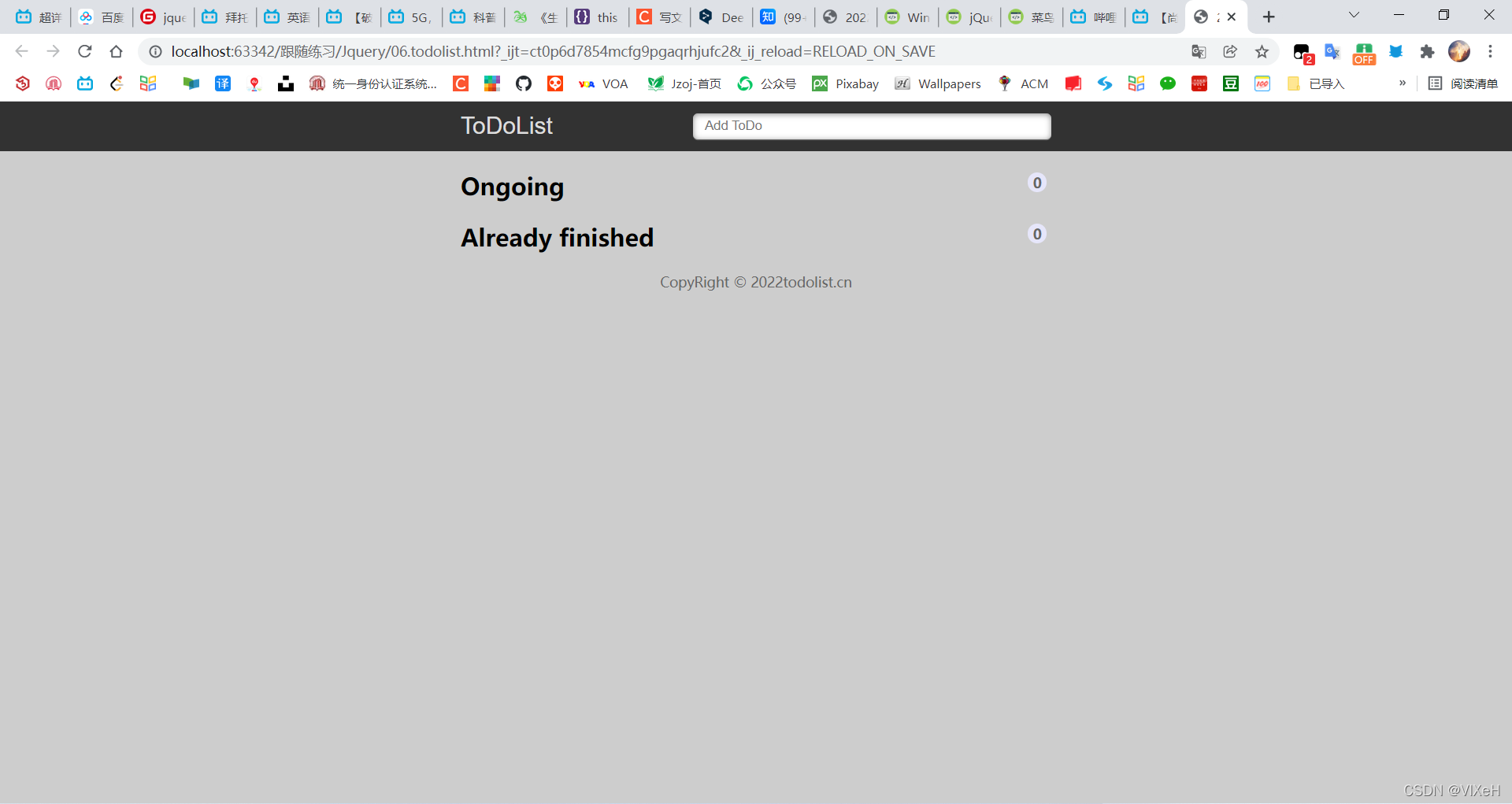Open the 已导入 bookmarks folder
Screen dimensions: 1512x804
coord(1315,83)
